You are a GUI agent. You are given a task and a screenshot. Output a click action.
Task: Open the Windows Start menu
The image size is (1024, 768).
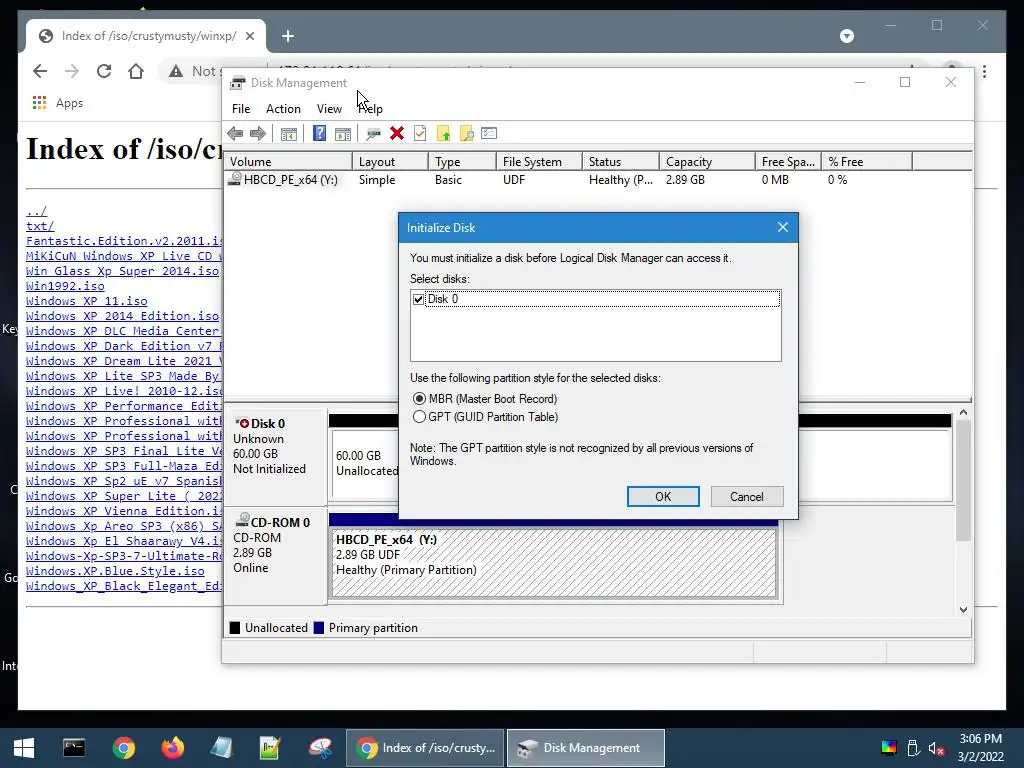(x=24, y=748)
